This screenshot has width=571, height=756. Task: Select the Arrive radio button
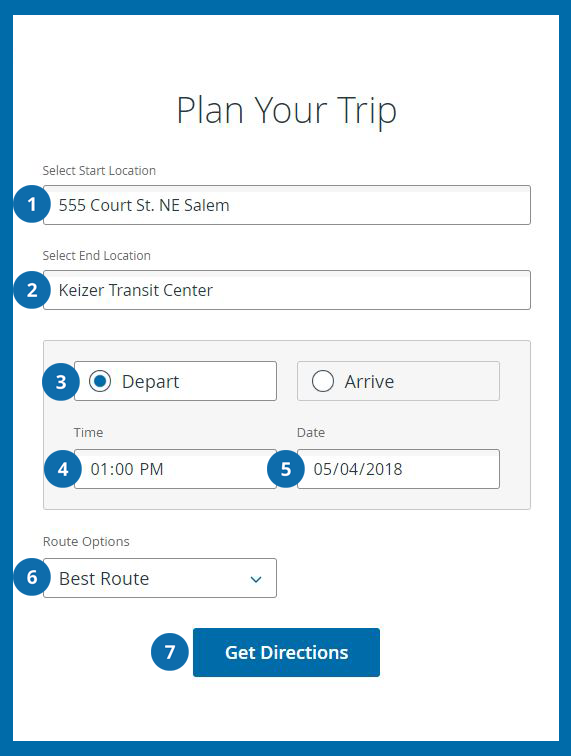coord(323,381)
